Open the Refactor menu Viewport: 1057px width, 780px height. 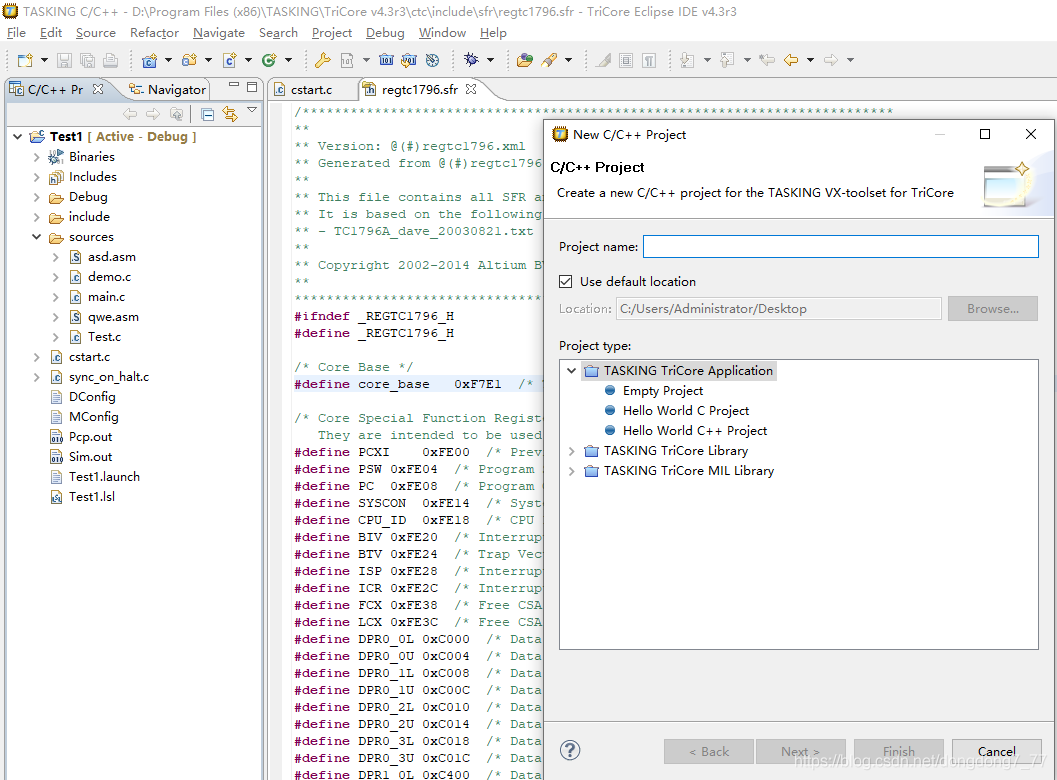(154, 33)
